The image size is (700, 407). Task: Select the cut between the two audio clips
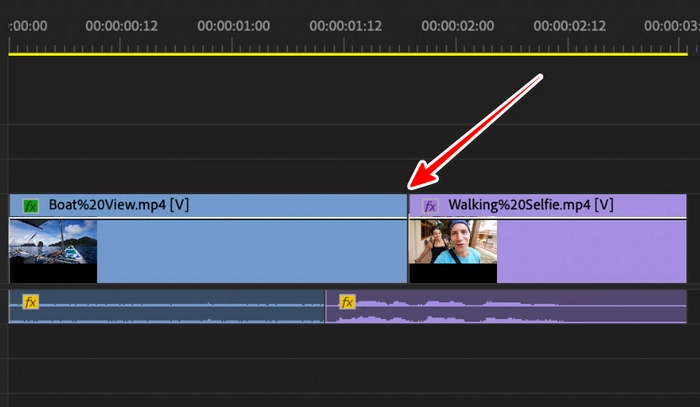coord(326,307)
